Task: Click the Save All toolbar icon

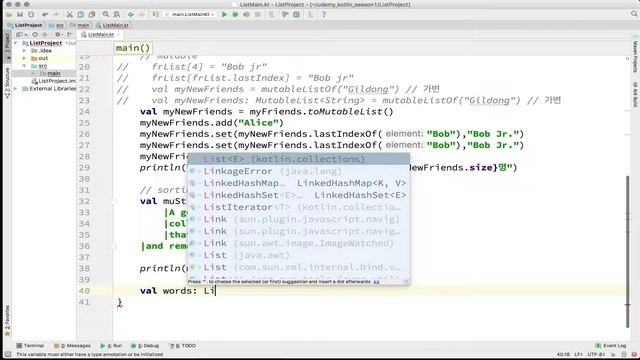Action: click(x=20, y=14)
